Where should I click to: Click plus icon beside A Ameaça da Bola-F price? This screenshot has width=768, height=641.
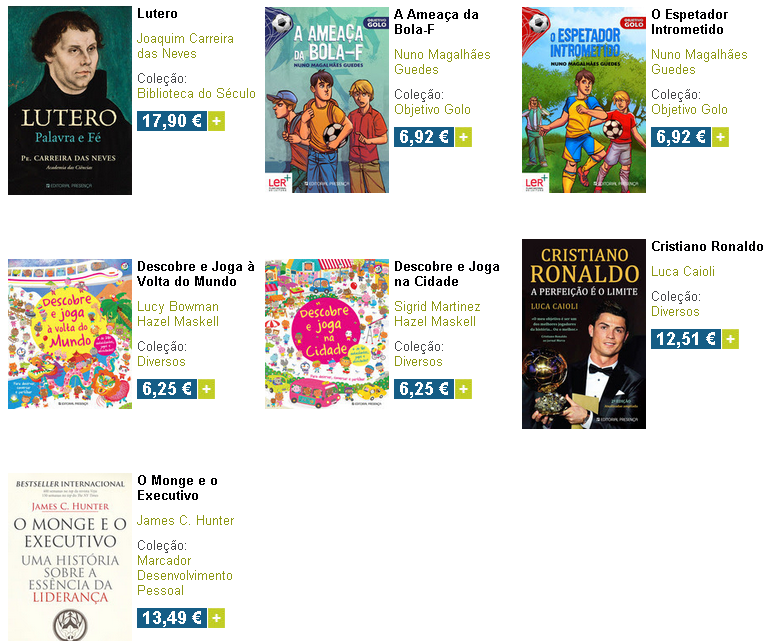click(463, 137)
